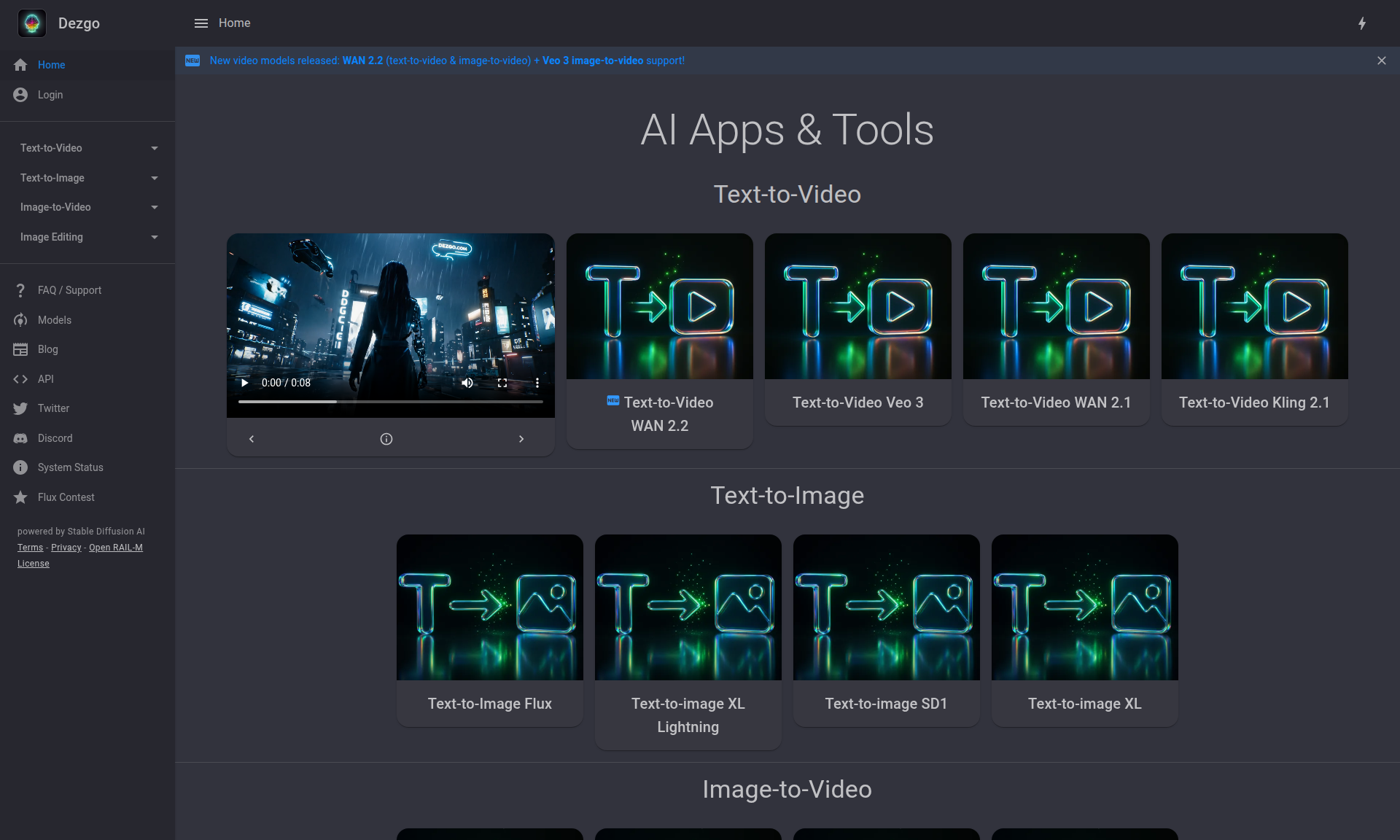Play the demo video
Screen dimensions: 1400x840
click(245, 383)
